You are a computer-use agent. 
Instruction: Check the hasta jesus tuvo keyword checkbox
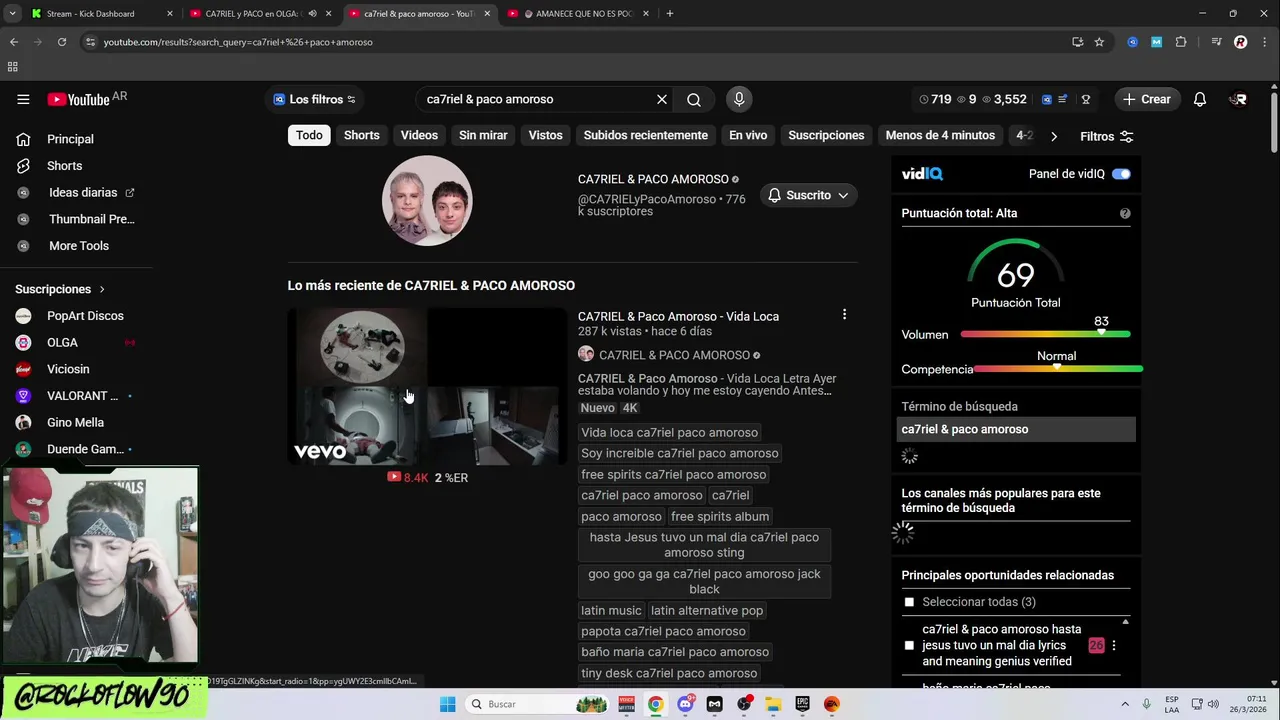[x=909, y=645]
